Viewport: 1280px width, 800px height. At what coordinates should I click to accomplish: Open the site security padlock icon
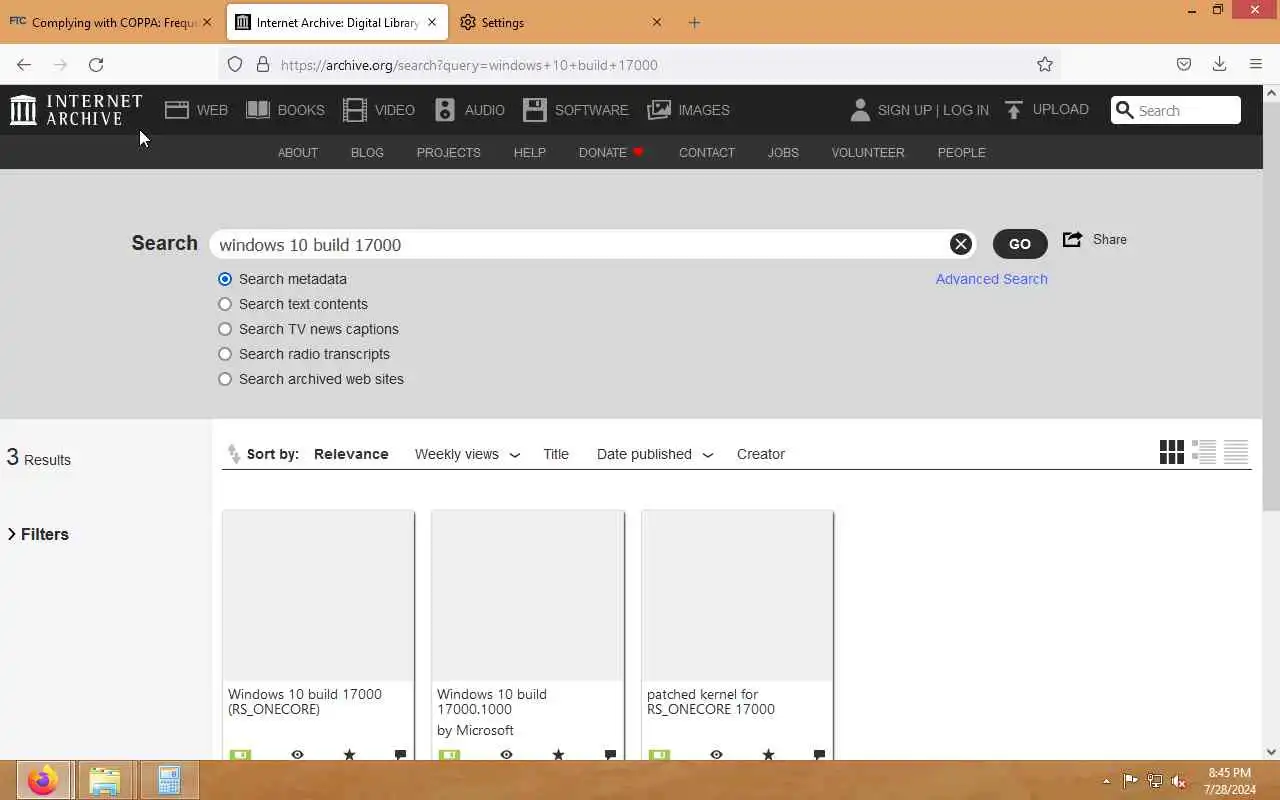[263, 65]
